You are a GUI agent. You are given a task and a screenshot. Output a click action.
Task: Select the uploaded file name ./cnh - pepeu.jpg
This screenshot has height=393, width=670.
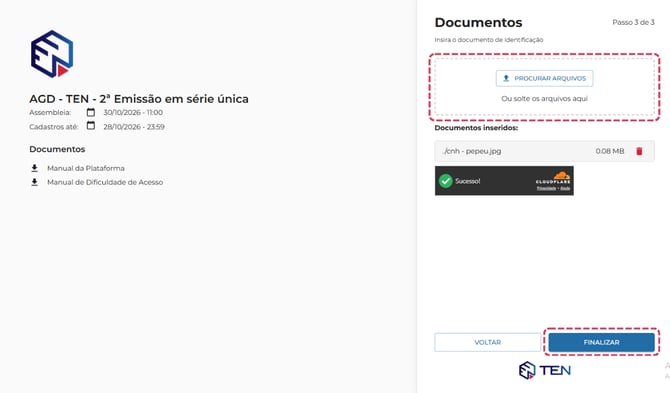[472, 151]
